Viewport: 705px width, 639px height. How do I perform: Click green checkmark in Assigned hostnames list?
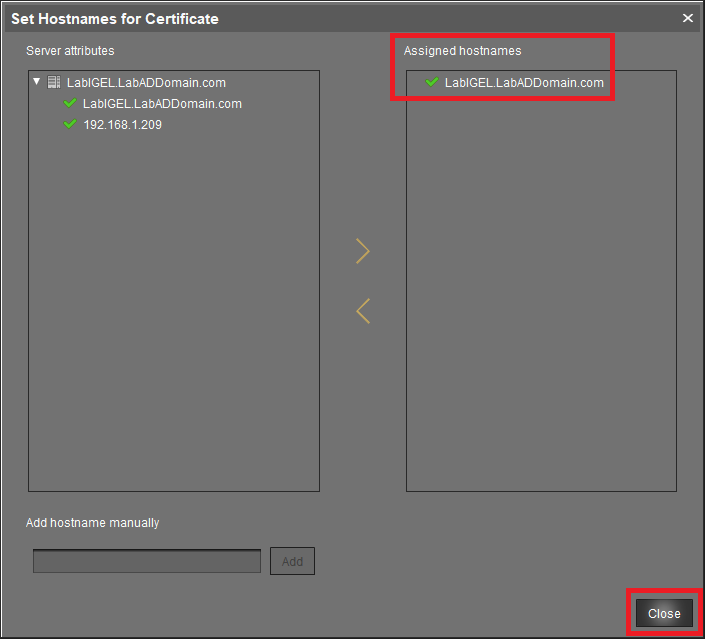tap(432, 83)
